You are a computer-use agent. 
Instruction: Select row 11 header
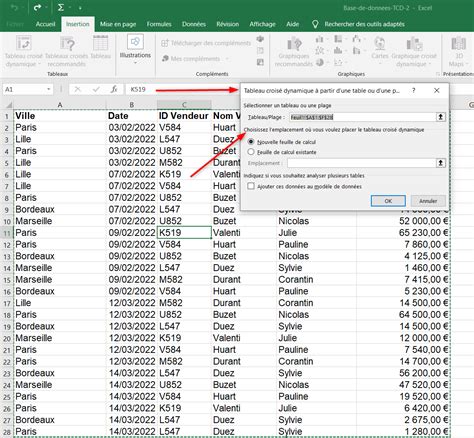(7, 233)
